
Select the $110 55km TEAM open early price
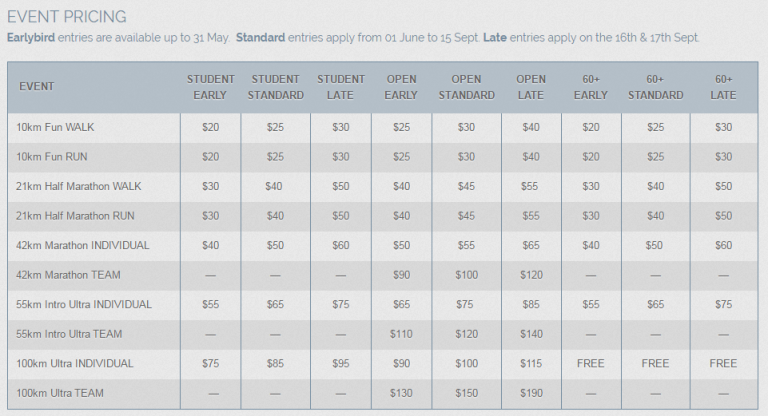pyautogui.click(x=401, y=334)
